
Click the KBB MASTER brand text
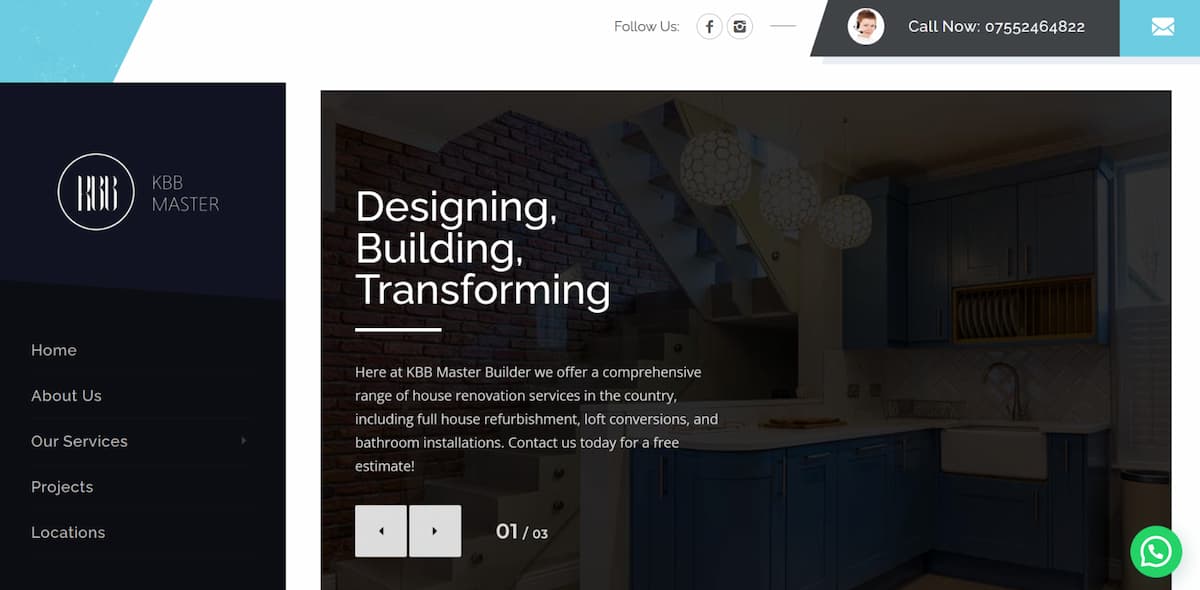[185, 193]
